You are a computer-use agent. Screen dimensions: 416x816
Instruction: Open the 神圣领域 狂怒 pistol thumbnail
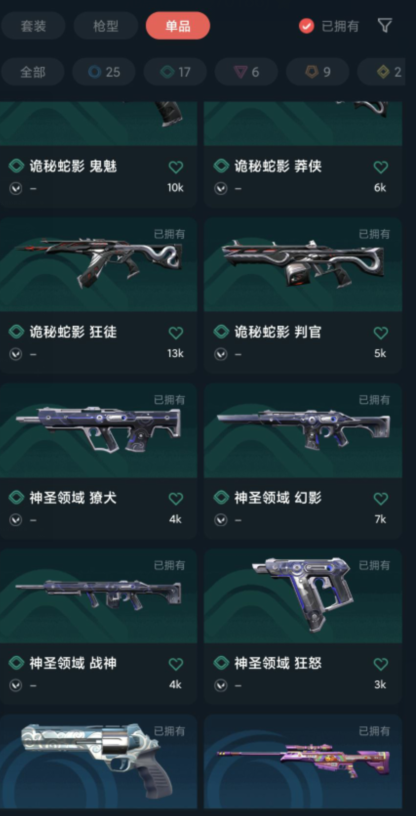(x=303, y=596)
